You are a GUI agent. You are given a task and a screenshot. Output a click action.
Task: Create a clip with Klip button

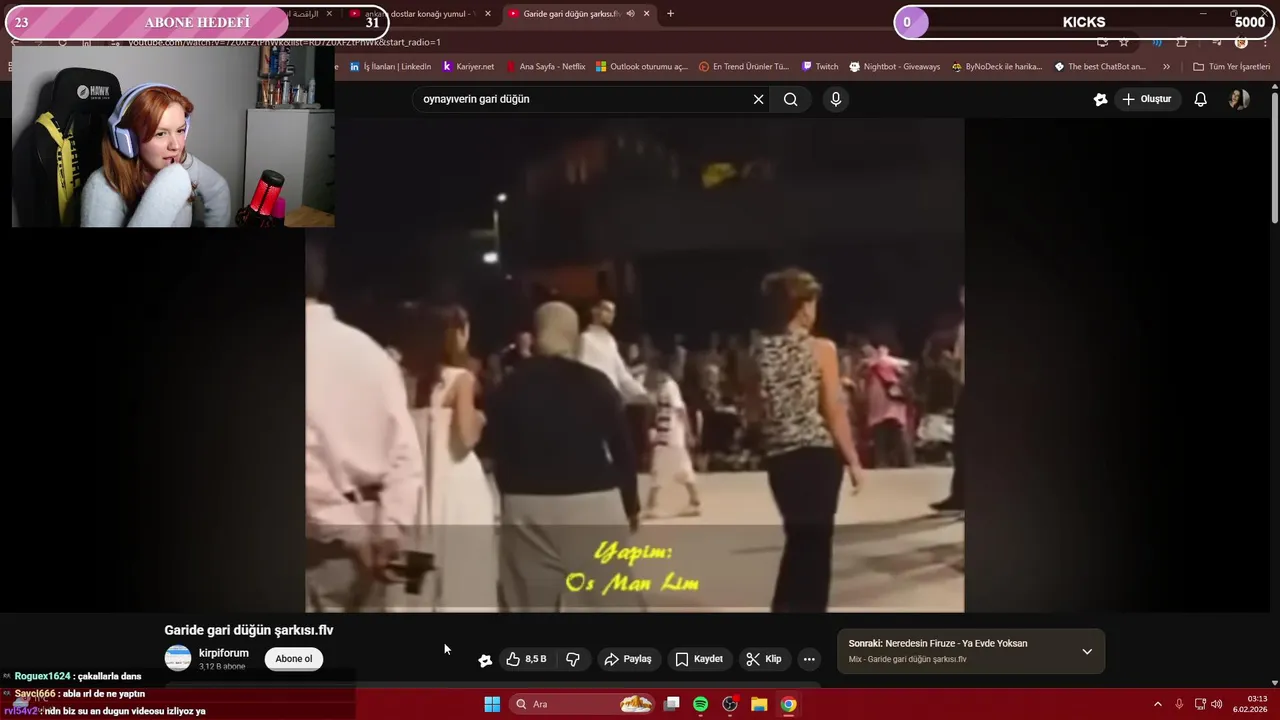pyautogui.click(x=764, y=659)
